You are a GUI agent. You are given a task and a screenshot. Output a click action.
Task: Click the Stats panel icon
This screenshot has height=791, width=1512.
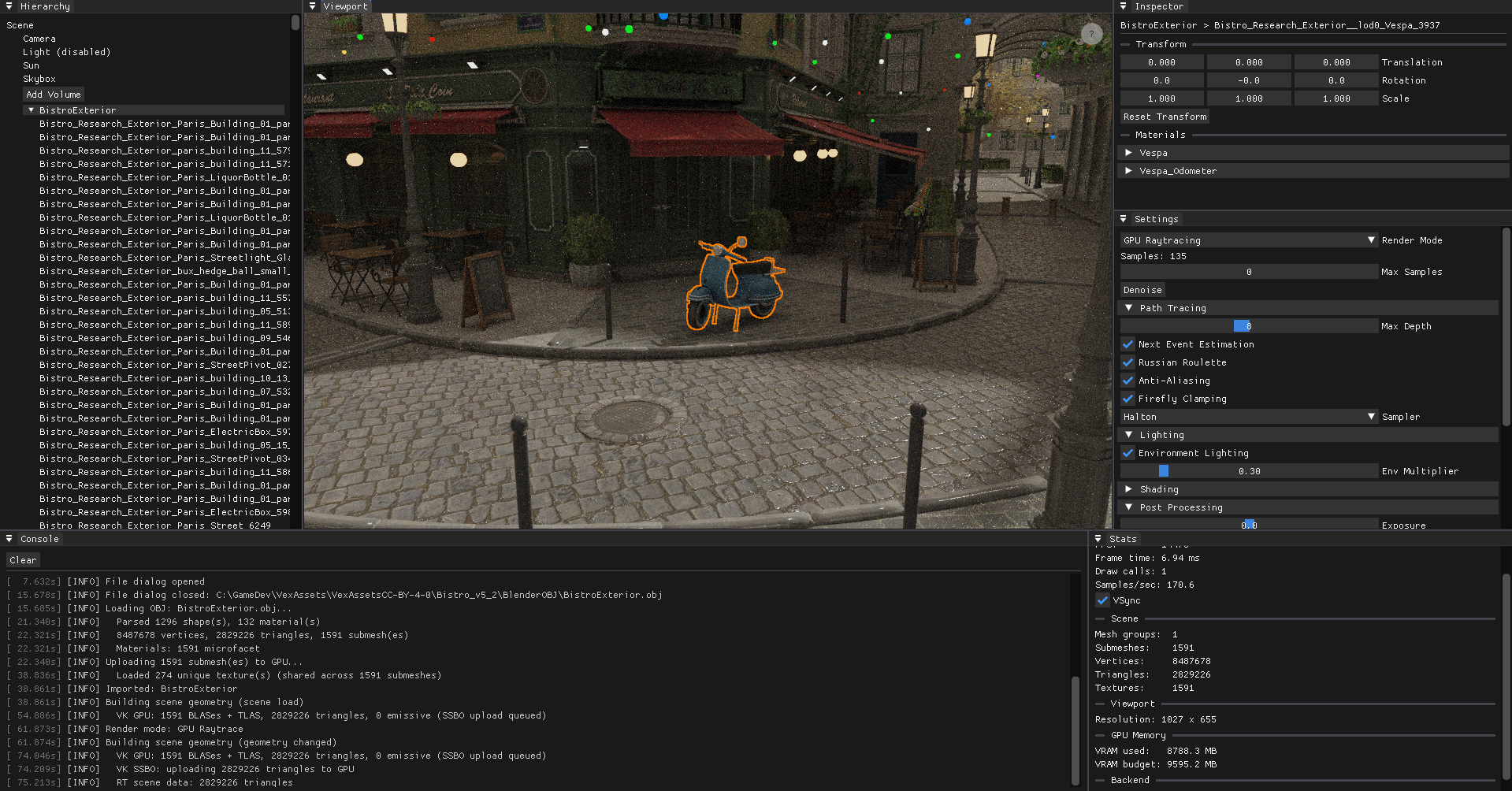click(x=1098, y=539)
